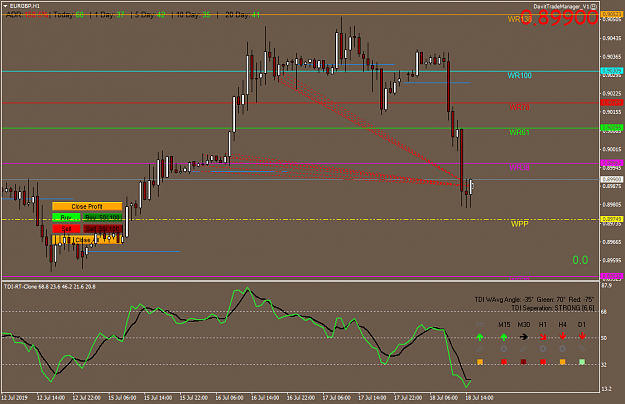Click the H1 red diagonal down arrow
Viewport: 625px width, 404px height.
tap(543, 337)
